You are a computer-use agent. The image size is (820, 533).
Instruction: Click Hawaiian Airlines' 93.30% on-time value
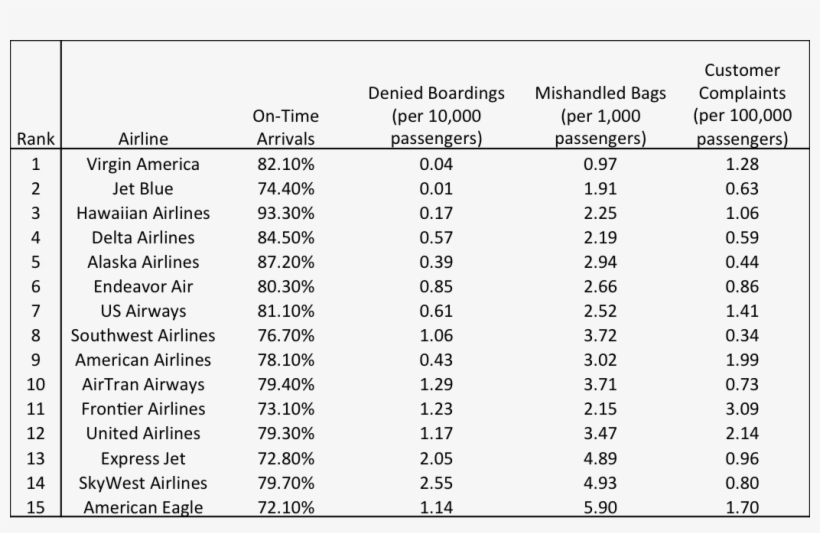click(285, 213)
